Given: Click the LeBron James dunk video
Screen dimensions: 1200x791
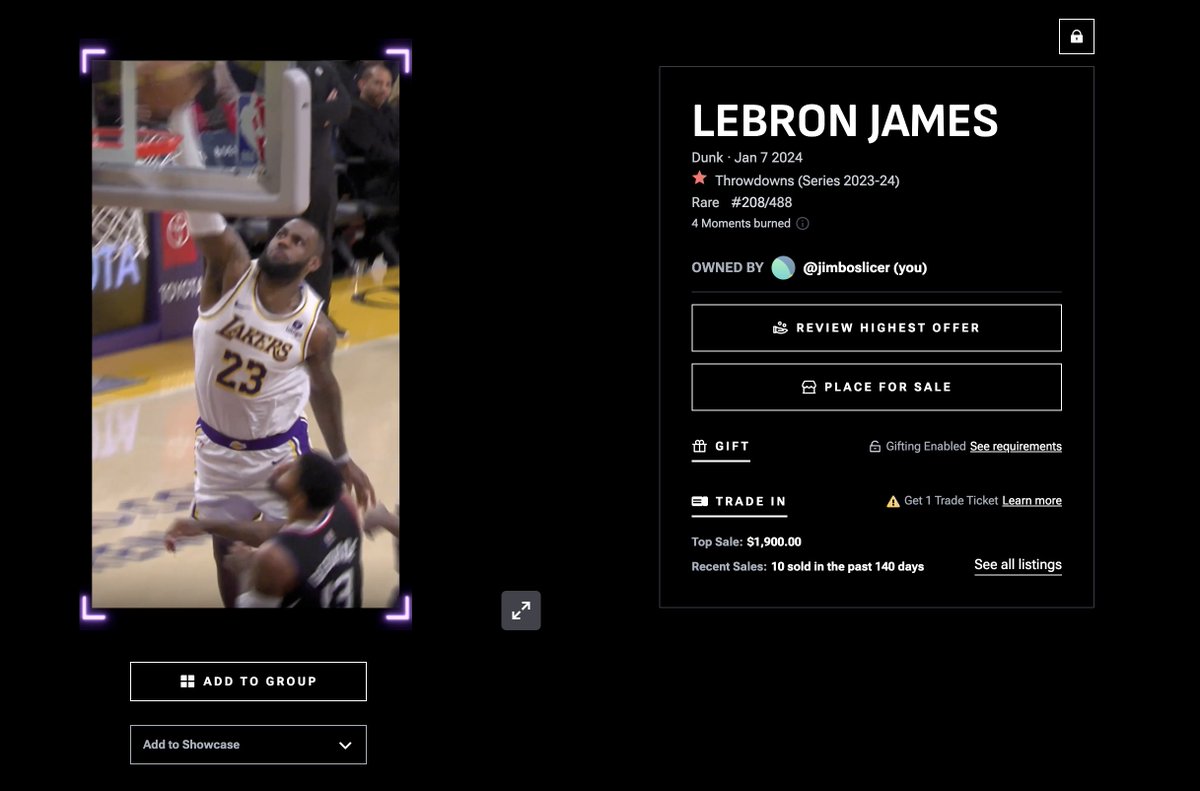Looking at the screenshot, I should coord(245,334).
